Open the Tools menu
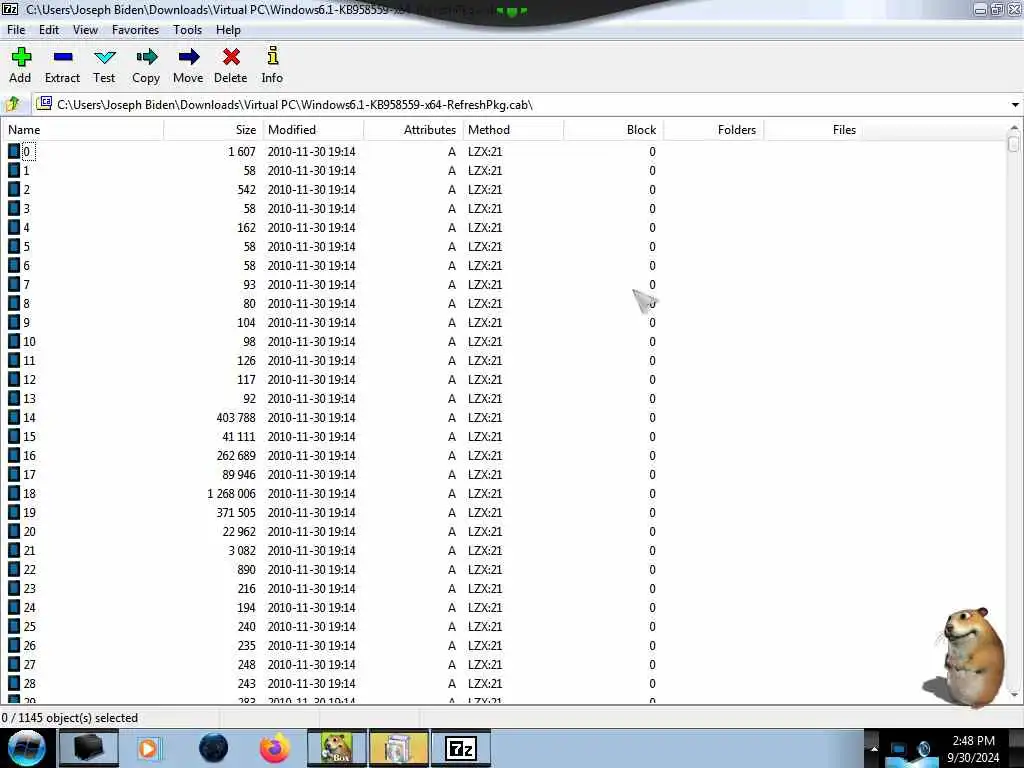1024x768 pixels. pos(187,30)
